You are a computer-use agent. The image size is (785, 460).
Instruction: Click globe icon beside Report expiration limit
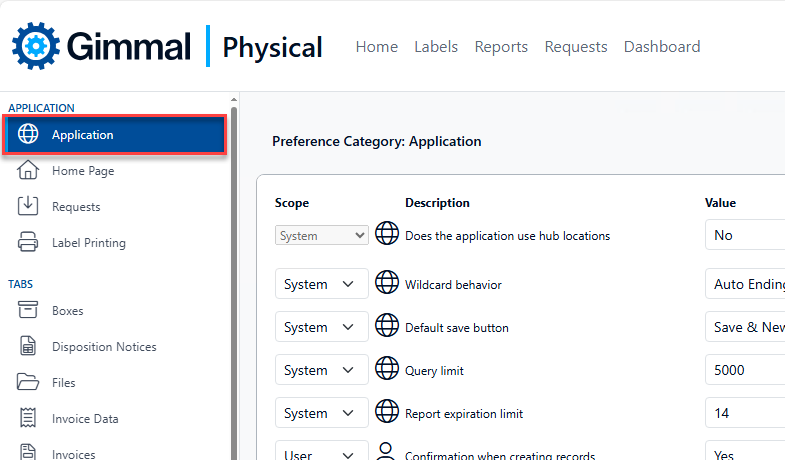(x=387, y=411)
